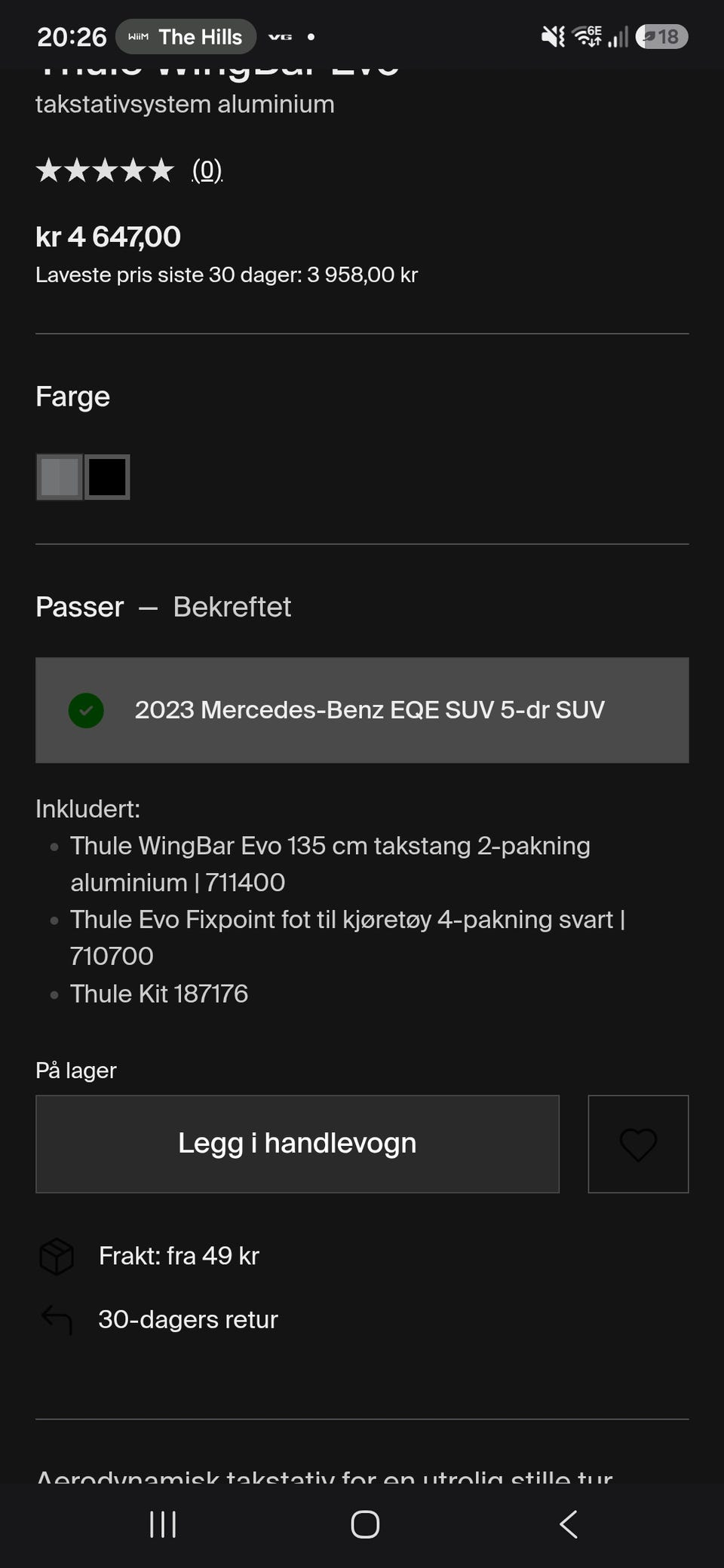
Task: Tap the green confirmed checkmark icon
Action: click(x=86, y=710)
